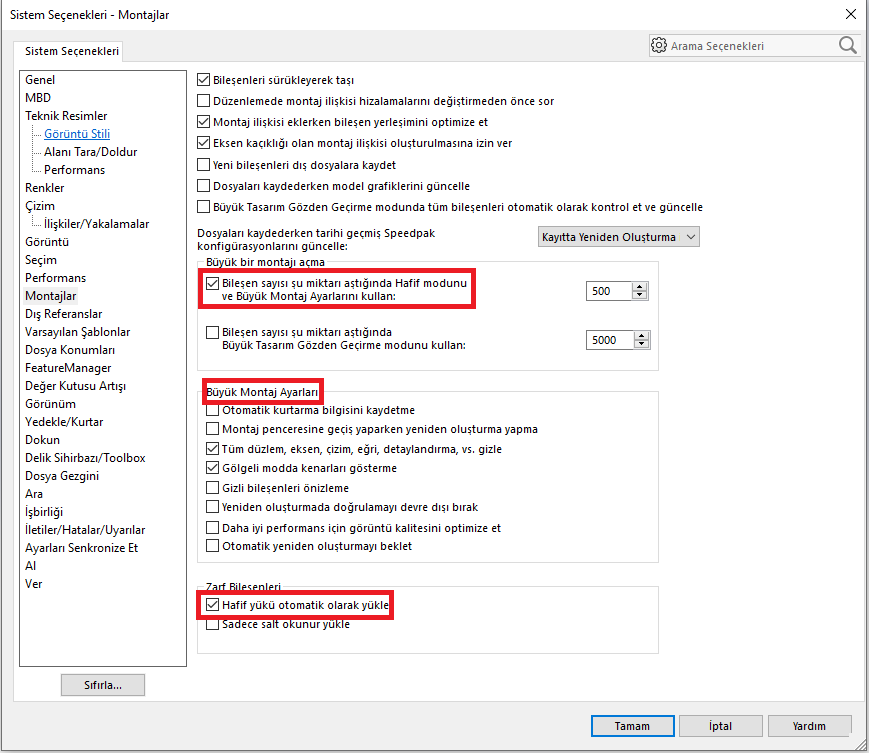Toggle 'Bileşenleri sürükleyerek taşı' checkbox

(204, 80)
